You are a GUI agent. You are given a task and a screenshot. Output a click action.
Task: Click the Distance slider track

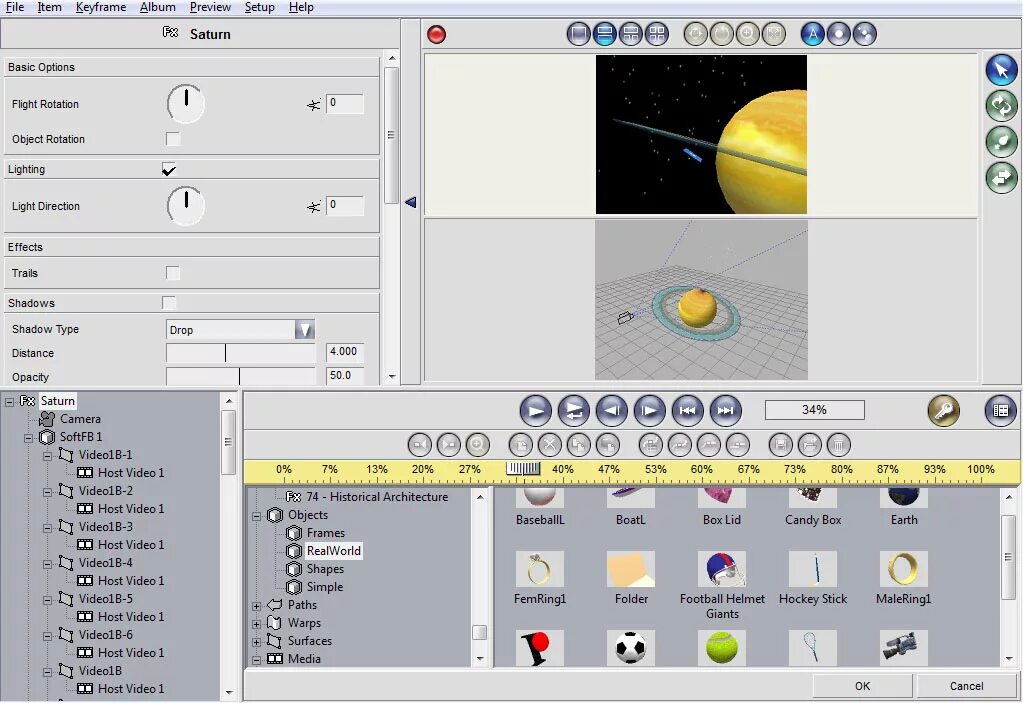click(x=241, y=353)
